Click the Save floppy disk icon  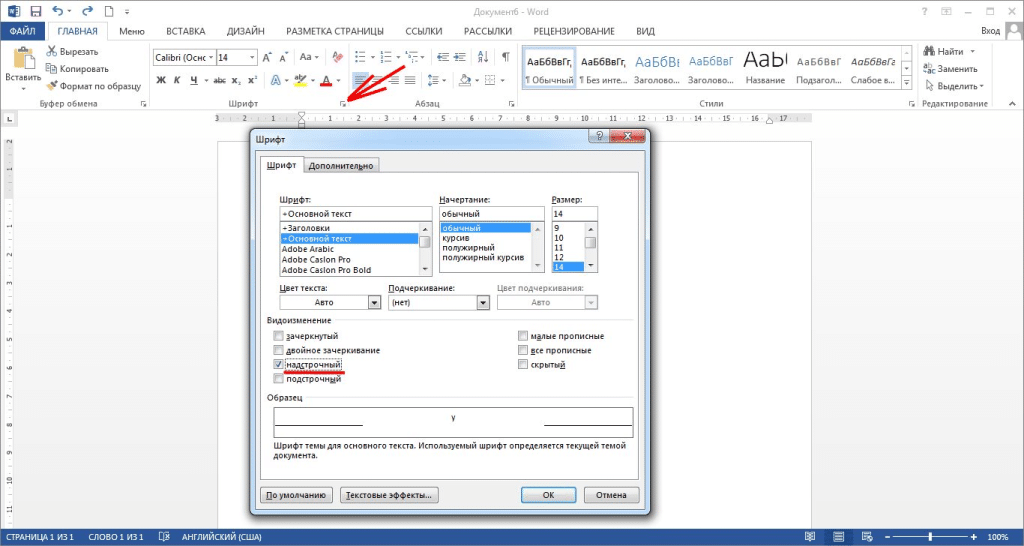(36, 11)
